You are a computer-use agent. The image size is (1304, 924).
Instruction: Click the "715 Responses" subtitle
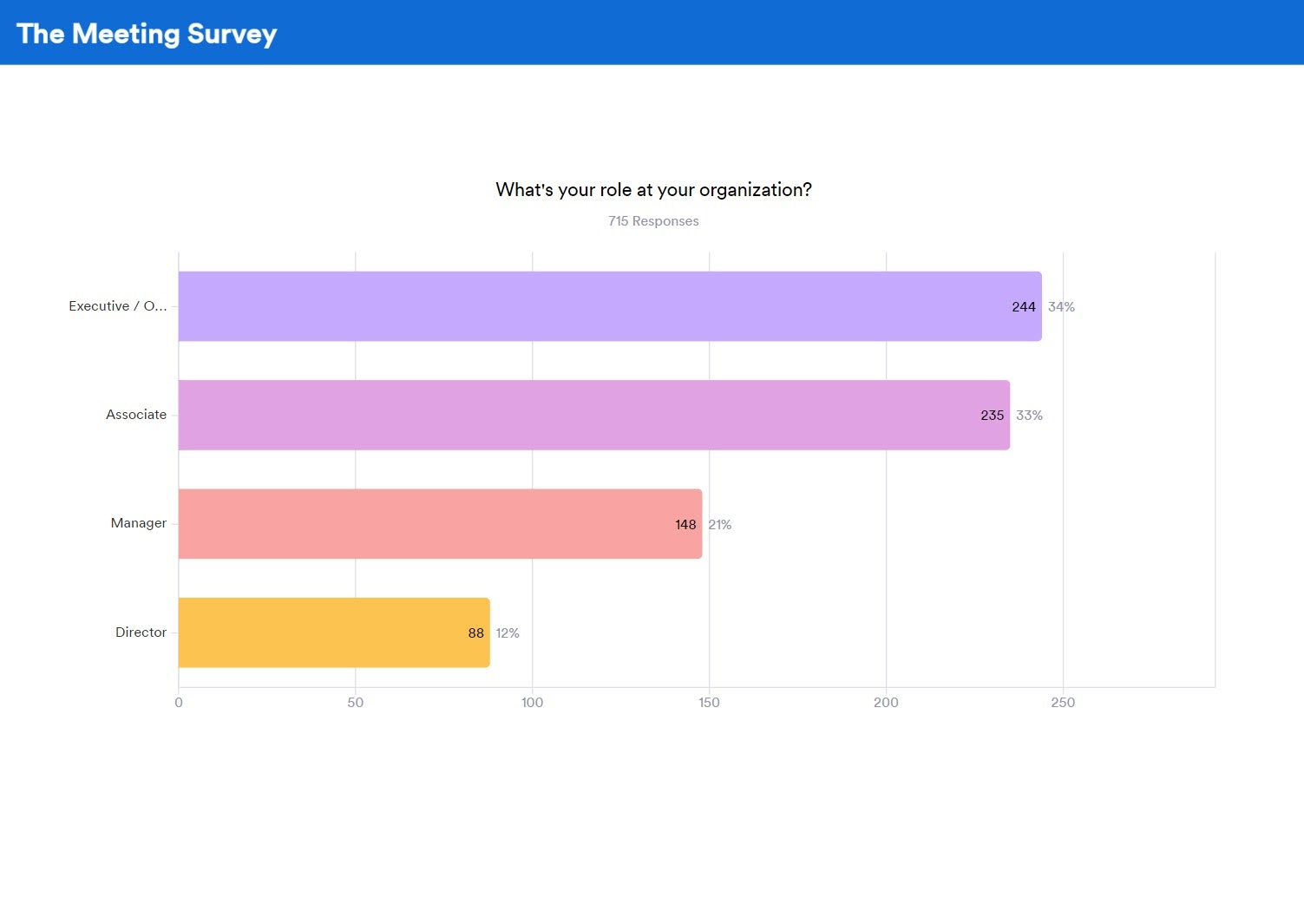(653, 221)
